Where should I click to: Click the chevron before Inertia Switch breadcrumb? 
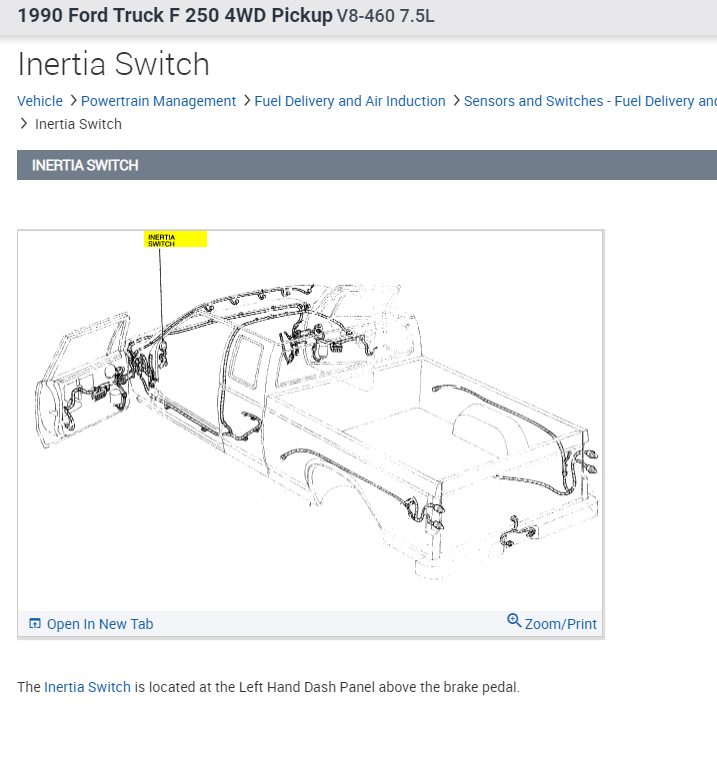[x=23, y=123]
